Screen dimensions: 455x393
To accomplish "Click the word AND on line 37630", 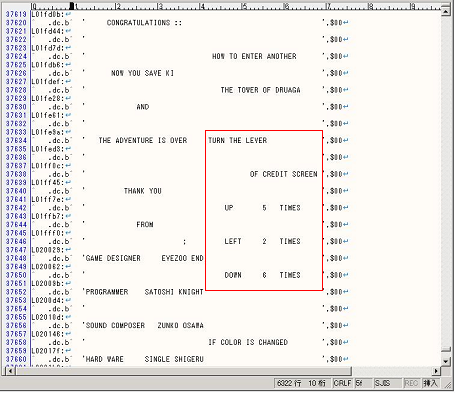I will 143,107.
